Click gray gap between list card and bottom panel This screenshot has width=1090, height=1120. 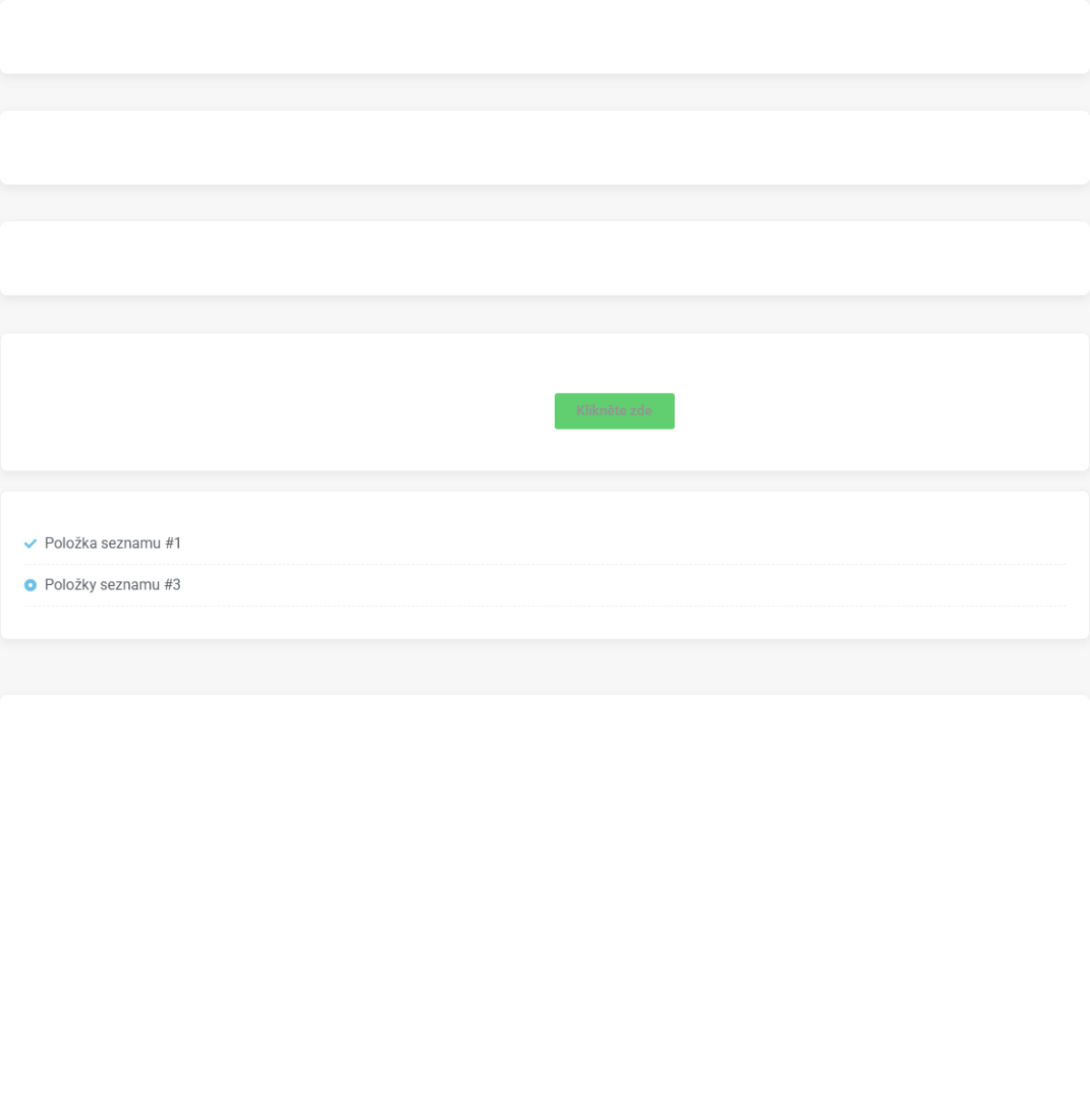point(545,667)
